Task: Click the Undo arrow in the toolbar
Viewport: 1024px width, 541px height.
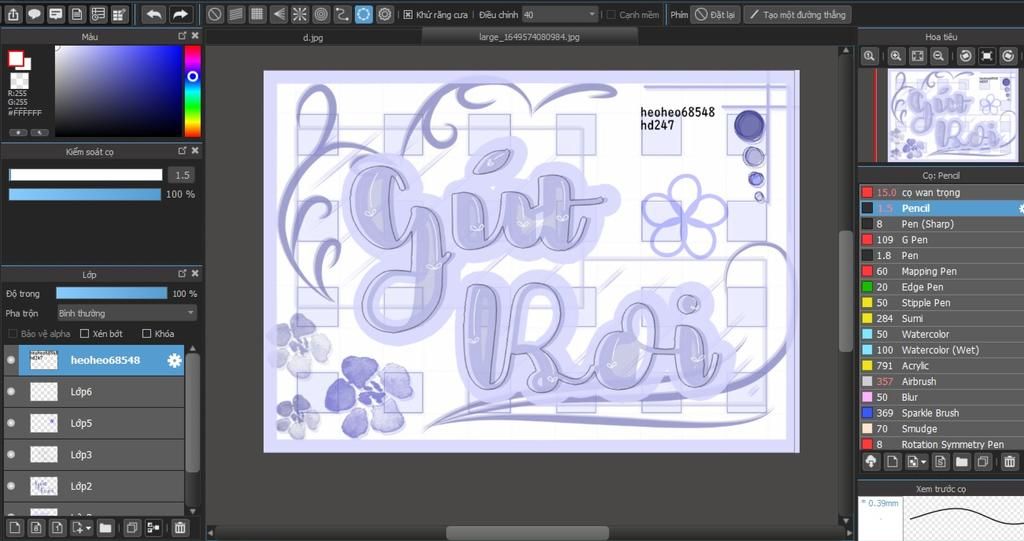Action: (x=154, y=14)
